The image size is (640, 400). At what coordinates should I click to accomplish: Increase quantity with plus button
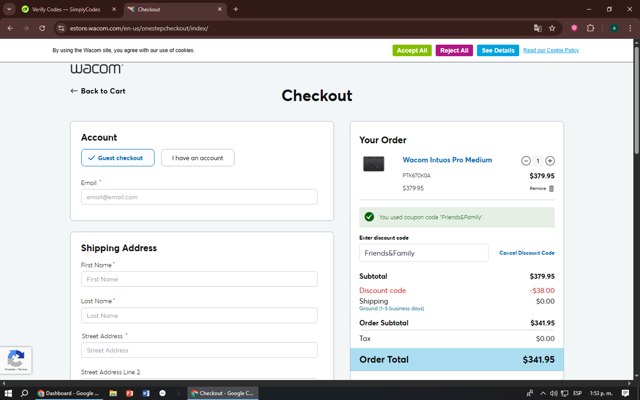coord(550,161)
